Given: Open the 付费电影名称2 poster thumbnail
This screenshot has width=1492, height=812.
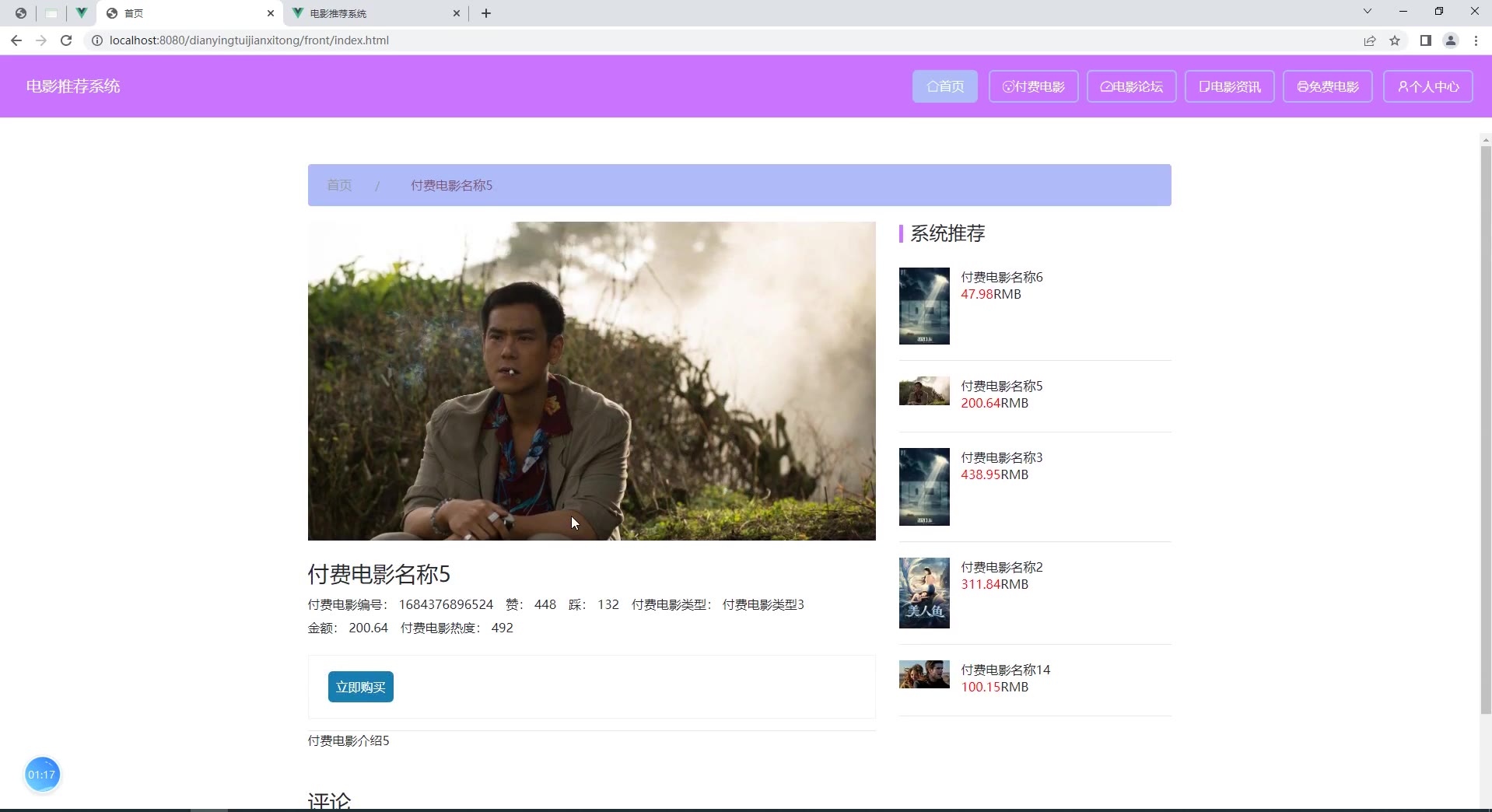Looking at the screenshot, I should pos(924,593).
